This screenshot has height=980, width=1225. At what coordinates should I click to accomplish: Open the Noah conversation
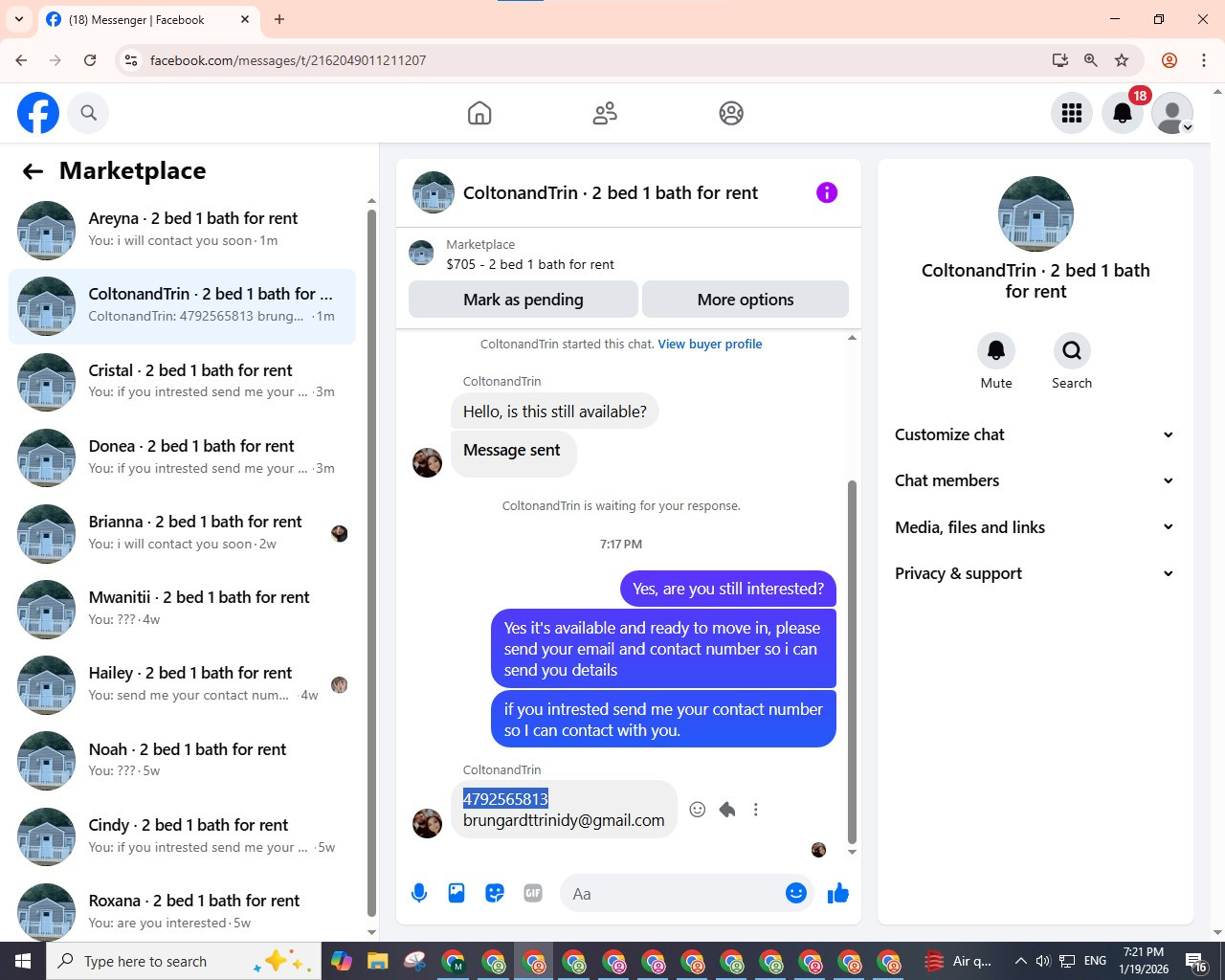point(182,761)
